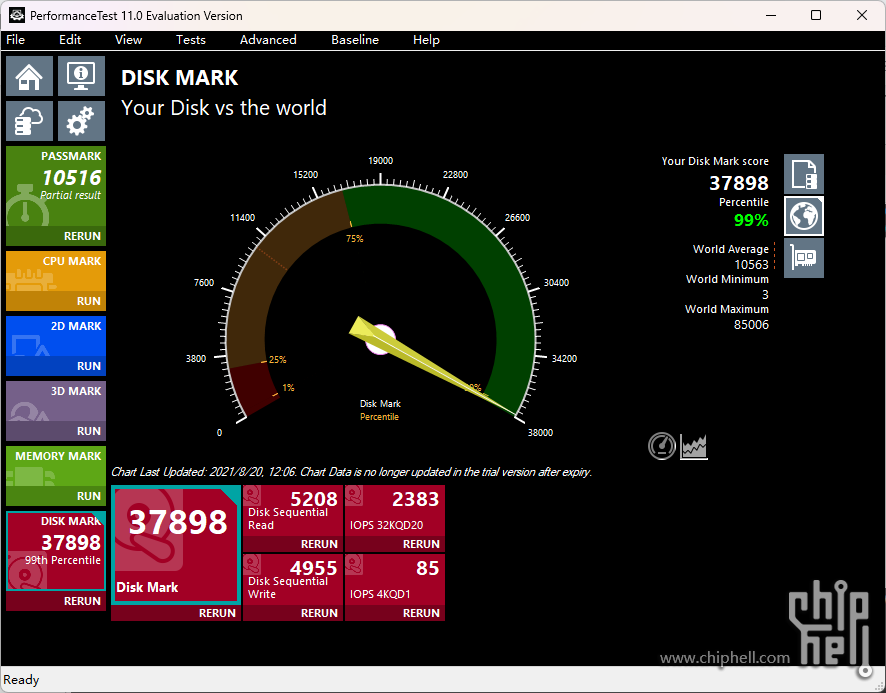Image resolution: width=886 pixels, height=693 pixels.
Task: Click the World Maximum 85006 value
Action: tap(751, 324)
